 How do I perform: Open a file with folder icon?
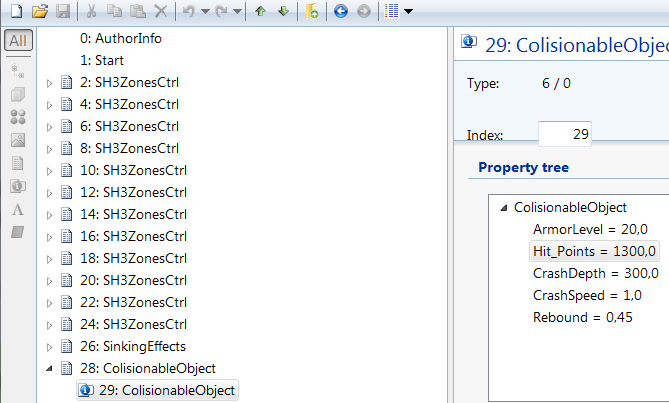40,11
